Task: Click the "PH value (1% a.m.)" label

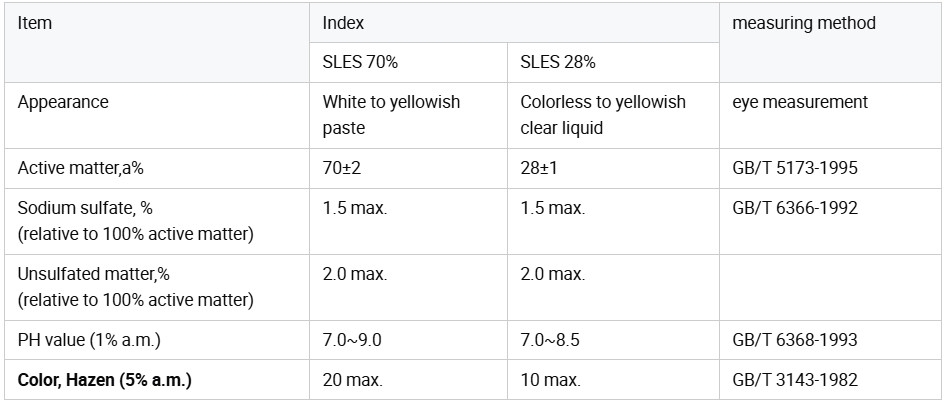Action: tap(89, 340)
